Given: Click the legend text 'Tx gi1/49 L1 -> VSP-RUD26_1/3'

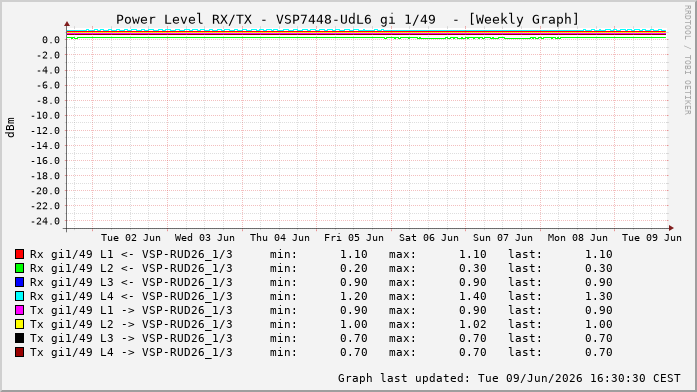Looking at the screenshot, I should pyautogui.click(x=131, y=310).
